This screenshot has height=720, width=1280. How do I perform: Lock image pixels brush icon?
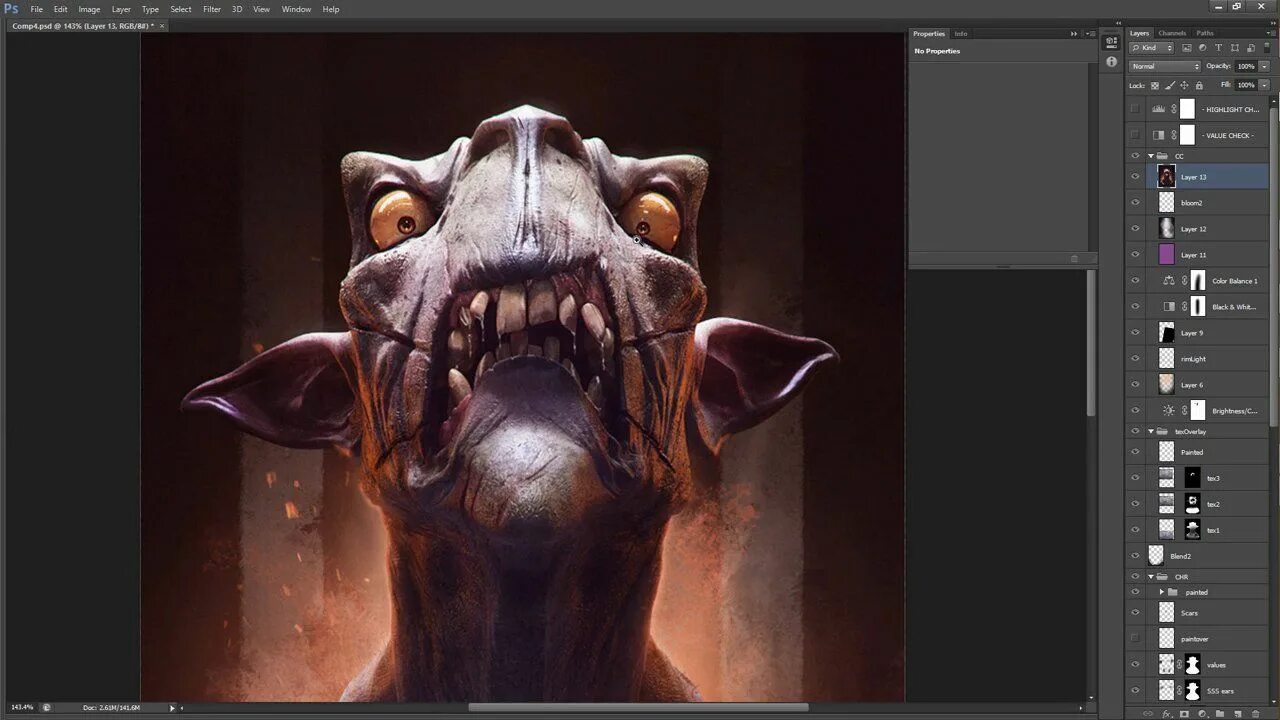[1170, 85]
